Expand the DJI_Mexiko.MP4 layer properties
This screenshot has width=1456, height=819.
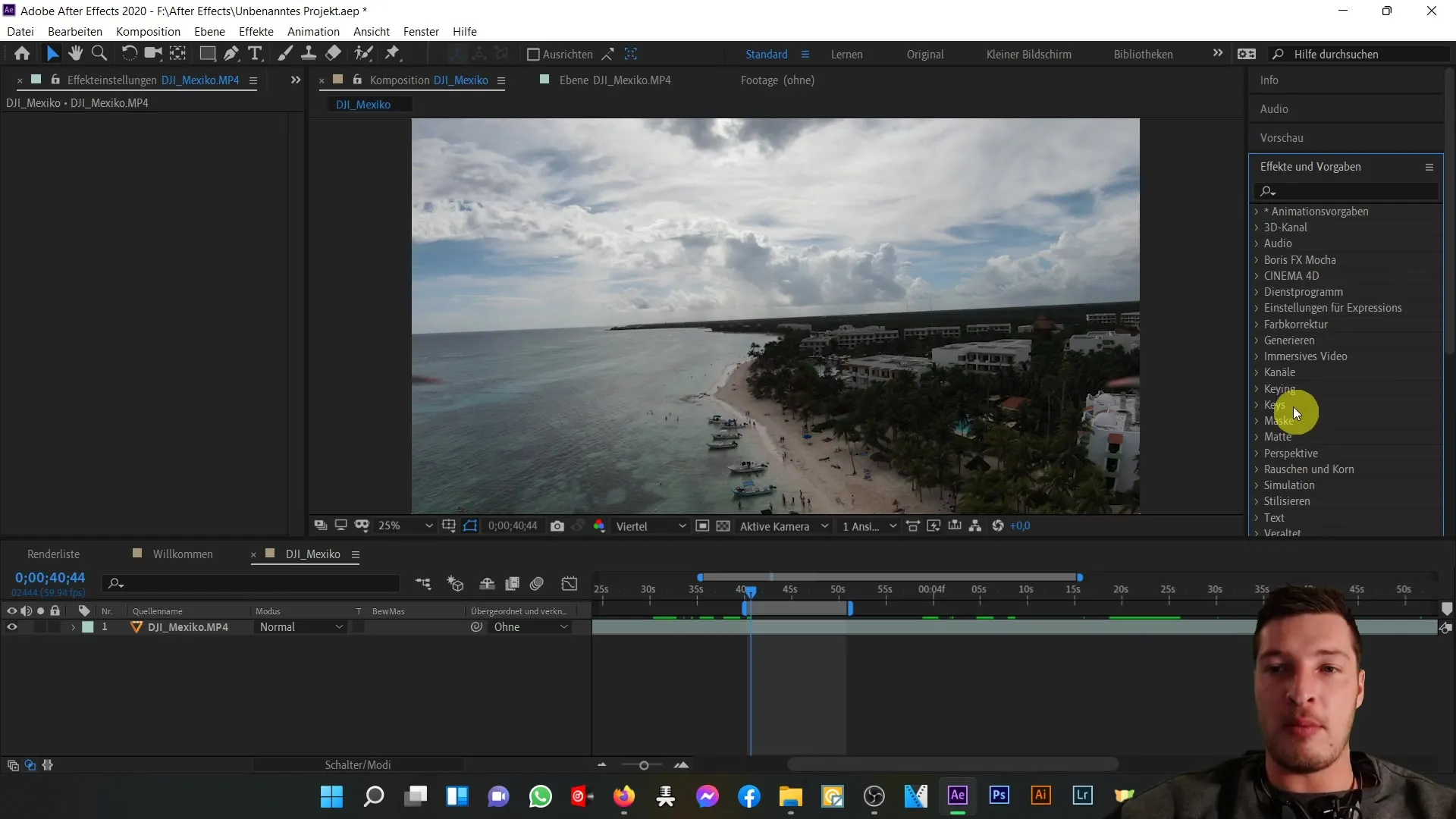point(73,627)
